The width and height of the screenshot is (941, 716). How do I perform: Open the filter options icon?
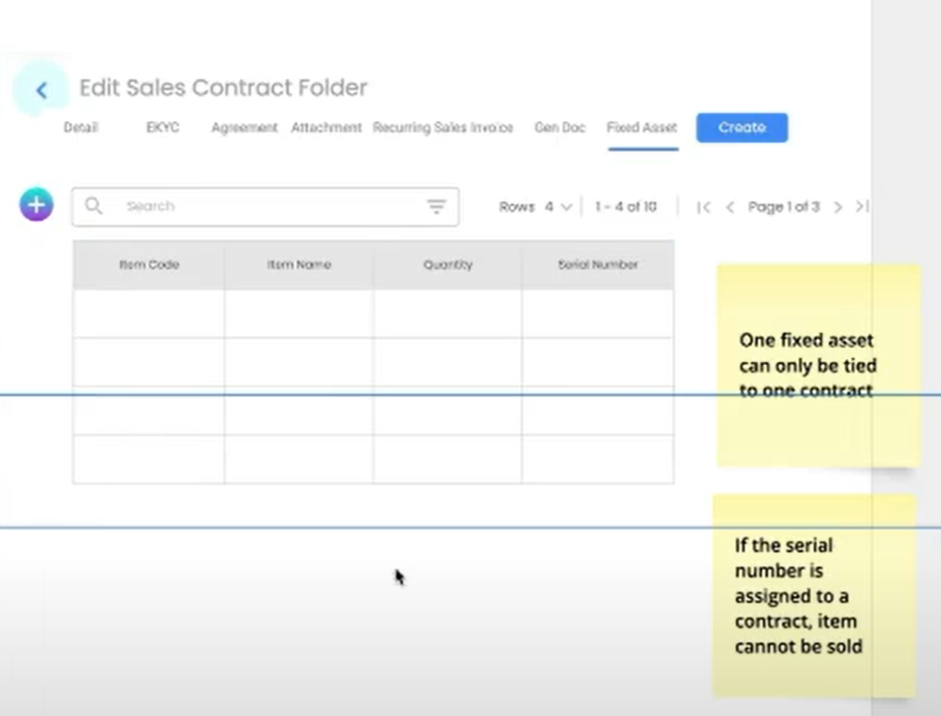click(x=436, y=207)
